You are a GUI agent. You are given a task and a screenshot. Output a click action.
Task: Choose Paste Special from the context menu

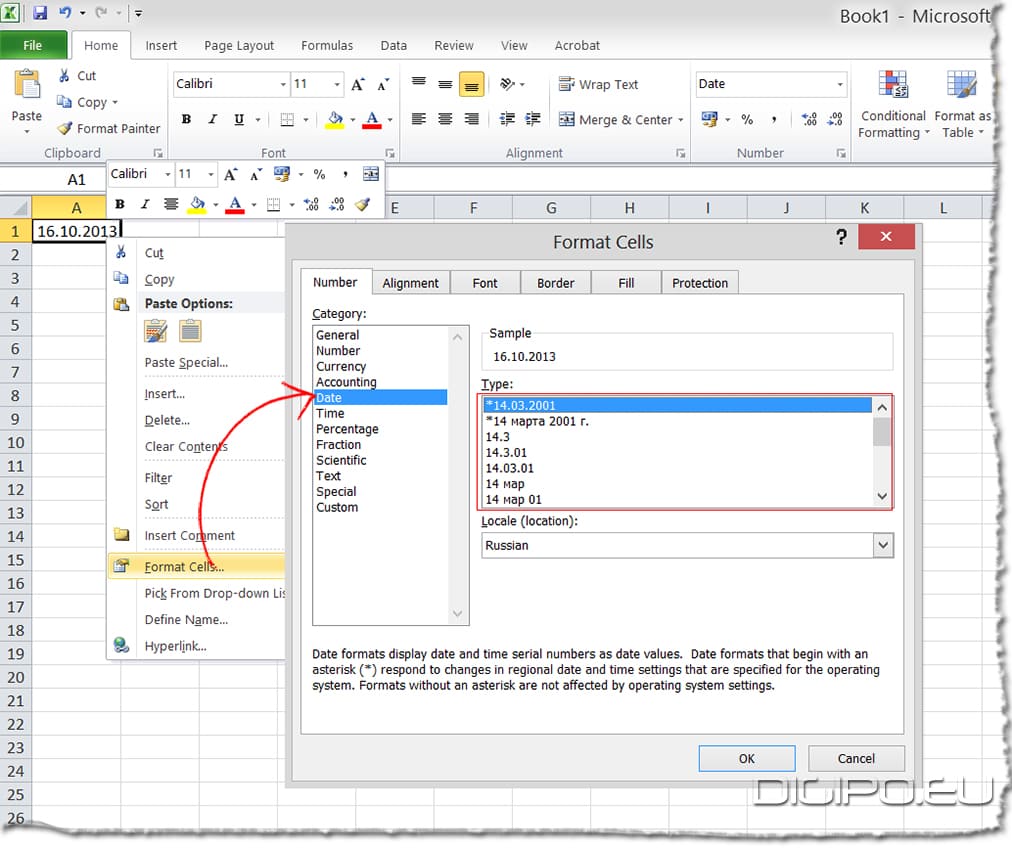click(x=186, y=362)
